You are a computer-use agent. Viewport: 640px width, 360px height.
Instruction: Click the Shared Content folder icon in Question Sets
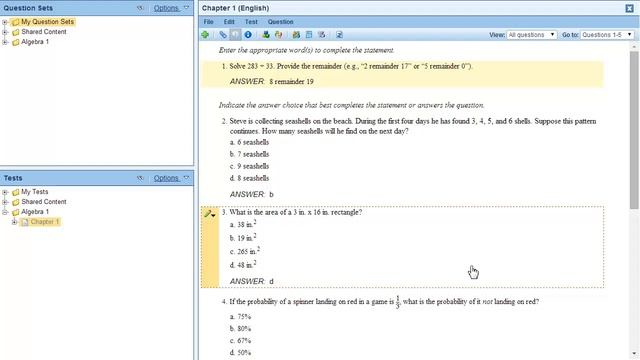click(x=16, y=32)
